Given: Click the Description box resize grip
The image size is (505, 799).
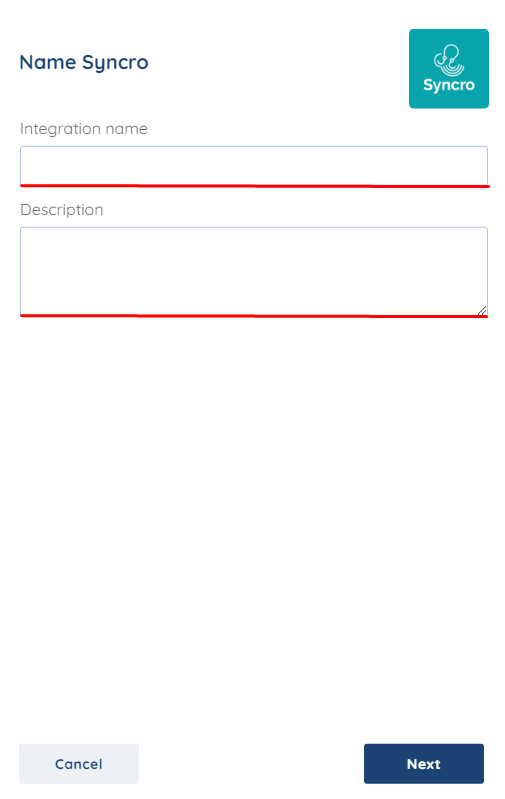Looking at the screenshot, I should point(482,310).
